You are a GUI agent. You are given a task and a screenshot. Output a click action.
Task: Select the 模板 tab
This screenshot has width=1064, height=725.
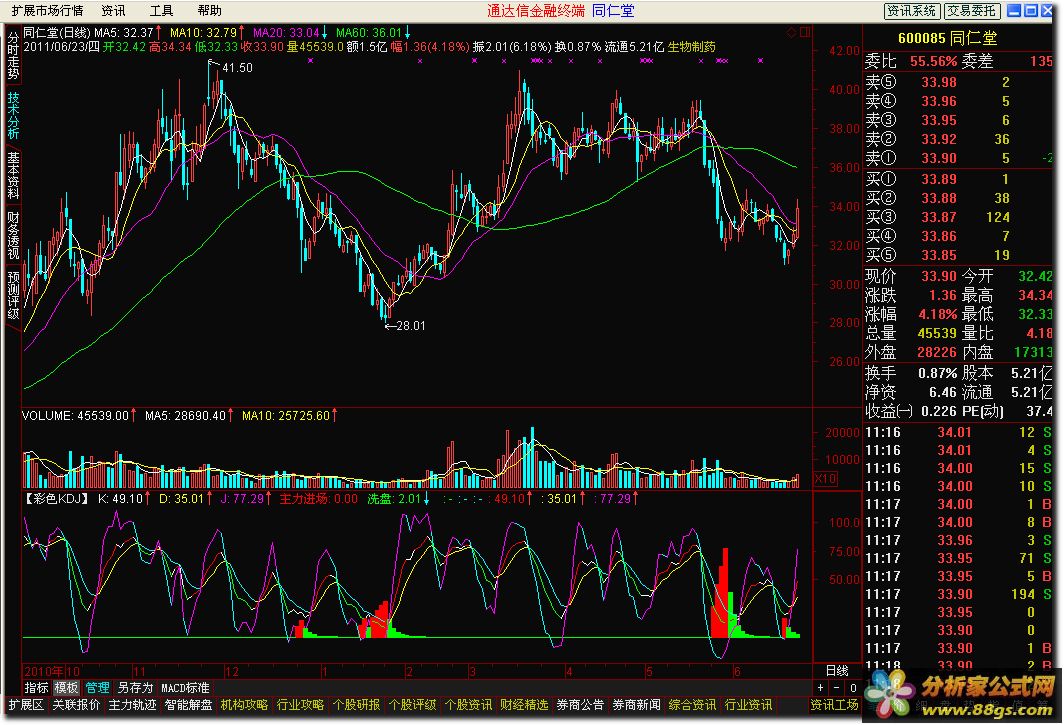click(66, 688)
